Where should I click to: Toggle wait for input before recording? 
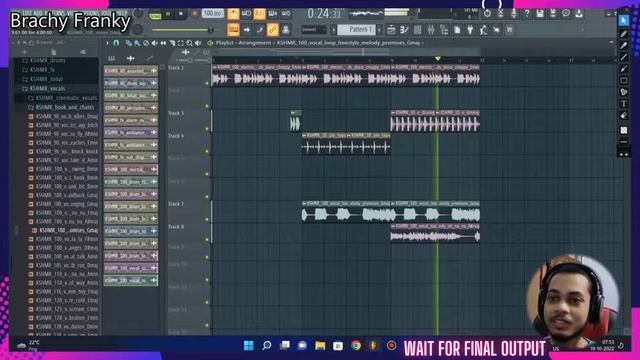(x=246, y=14)
